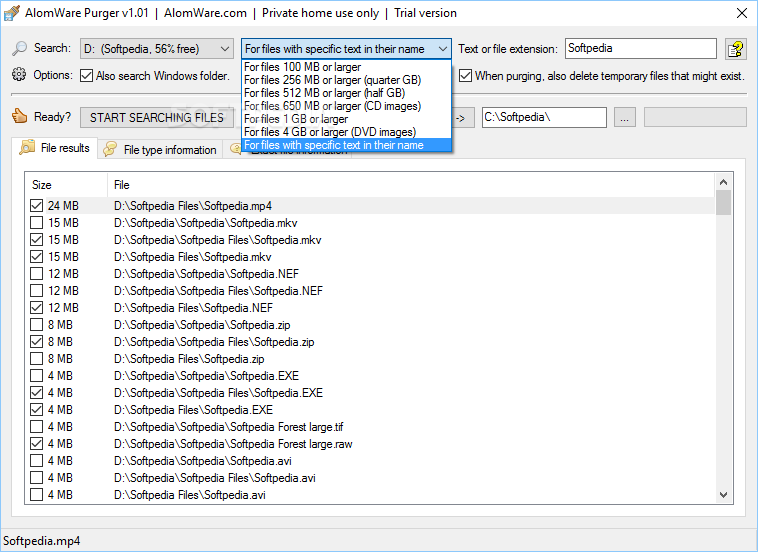
Task: Select row D:\Softpedia Files\Softpedia.avi
Action: (x=370, y=494)
